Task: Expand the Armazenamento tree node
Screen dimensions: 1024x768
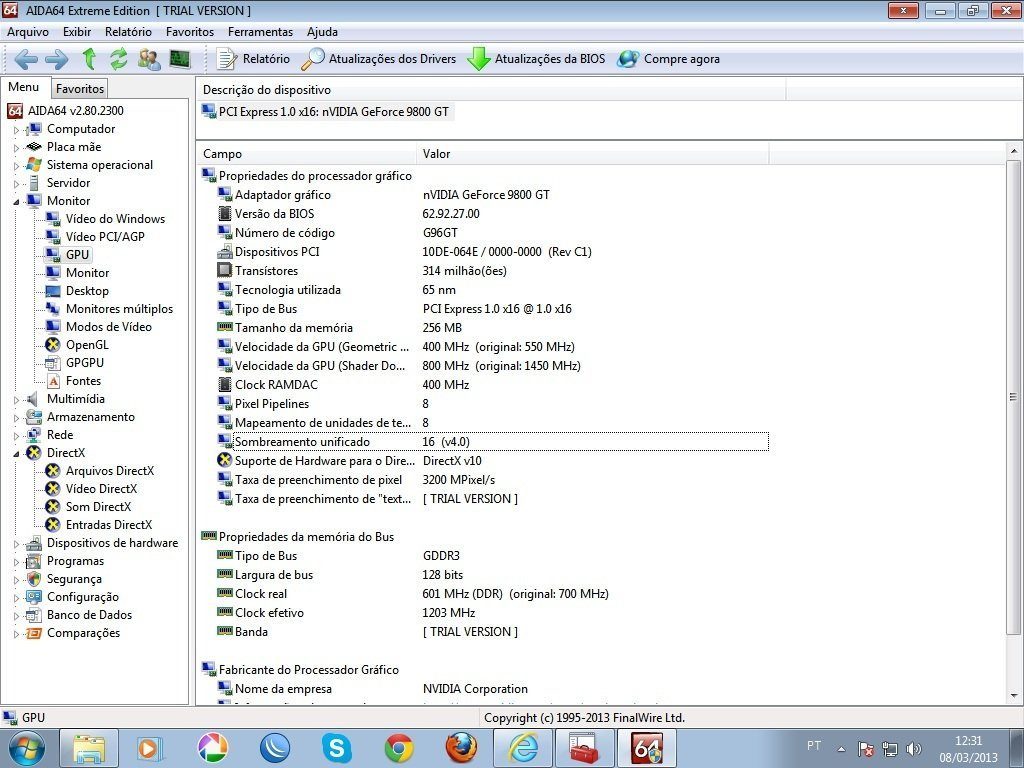Action: 16,417
